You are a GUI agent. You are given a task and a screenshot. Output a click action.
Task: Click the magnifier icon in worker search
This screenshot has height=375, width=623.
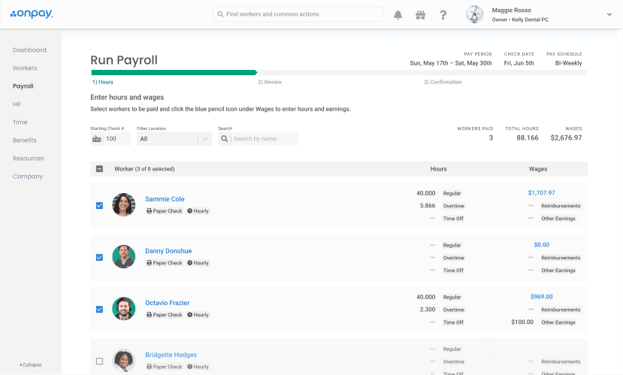coord(224,139)
